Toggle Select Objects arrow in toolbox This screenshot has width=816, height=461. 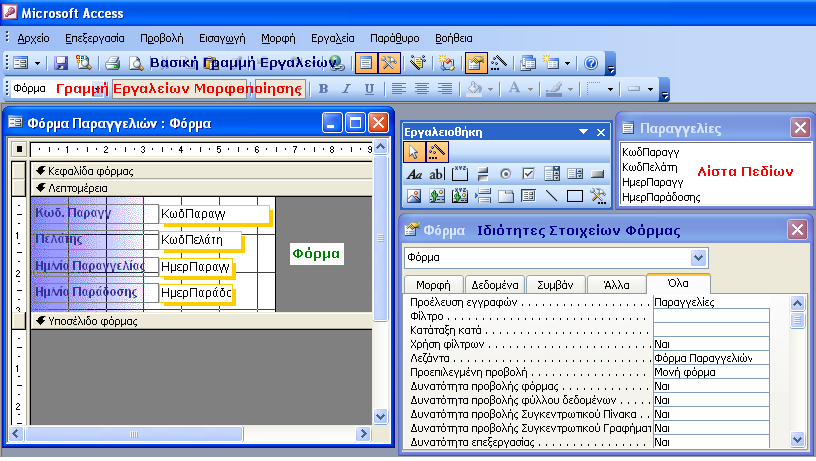[414, 152]
